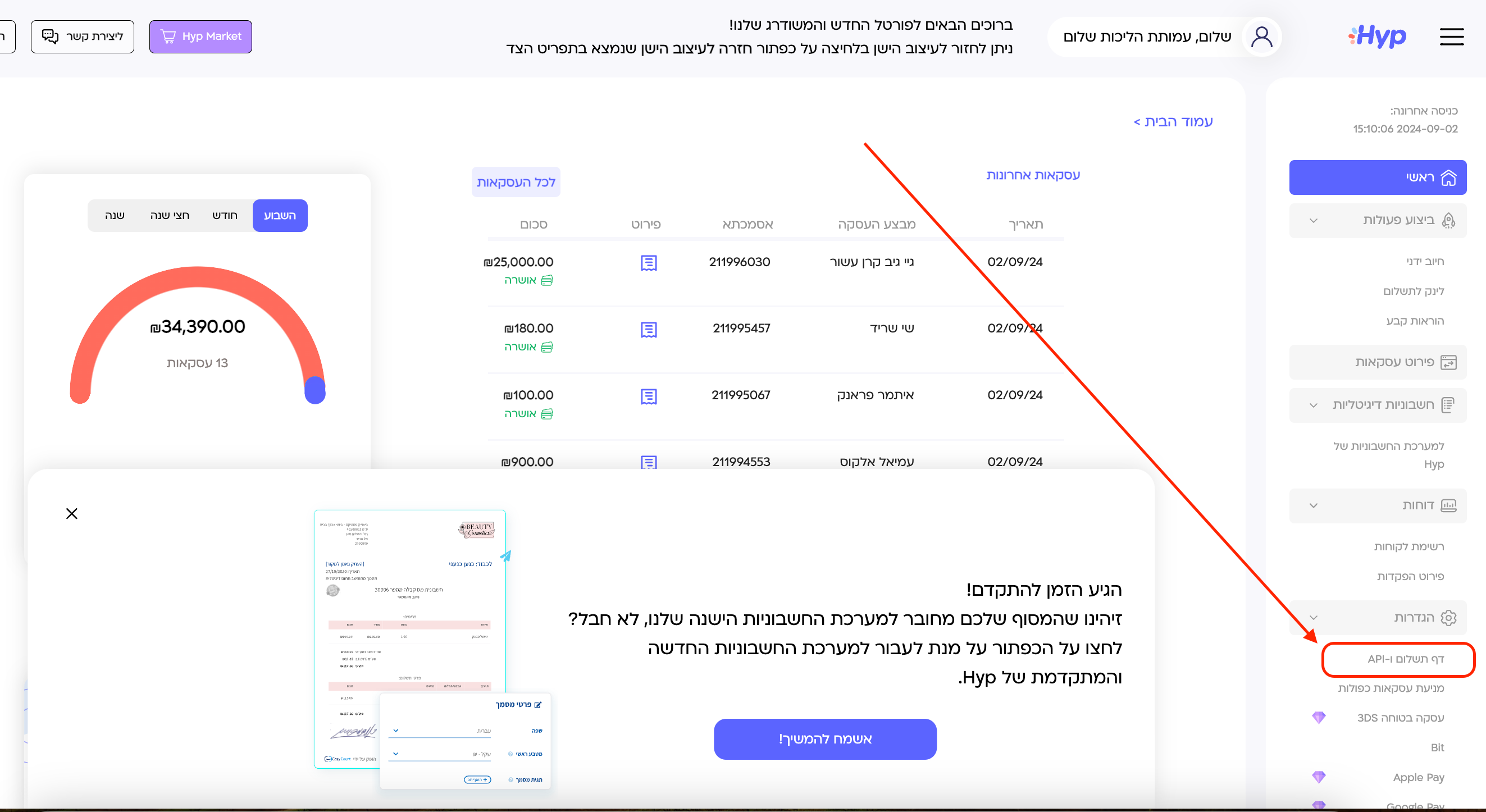
Task: Click the Hyp logo
Action: [x=1377, y=37]
